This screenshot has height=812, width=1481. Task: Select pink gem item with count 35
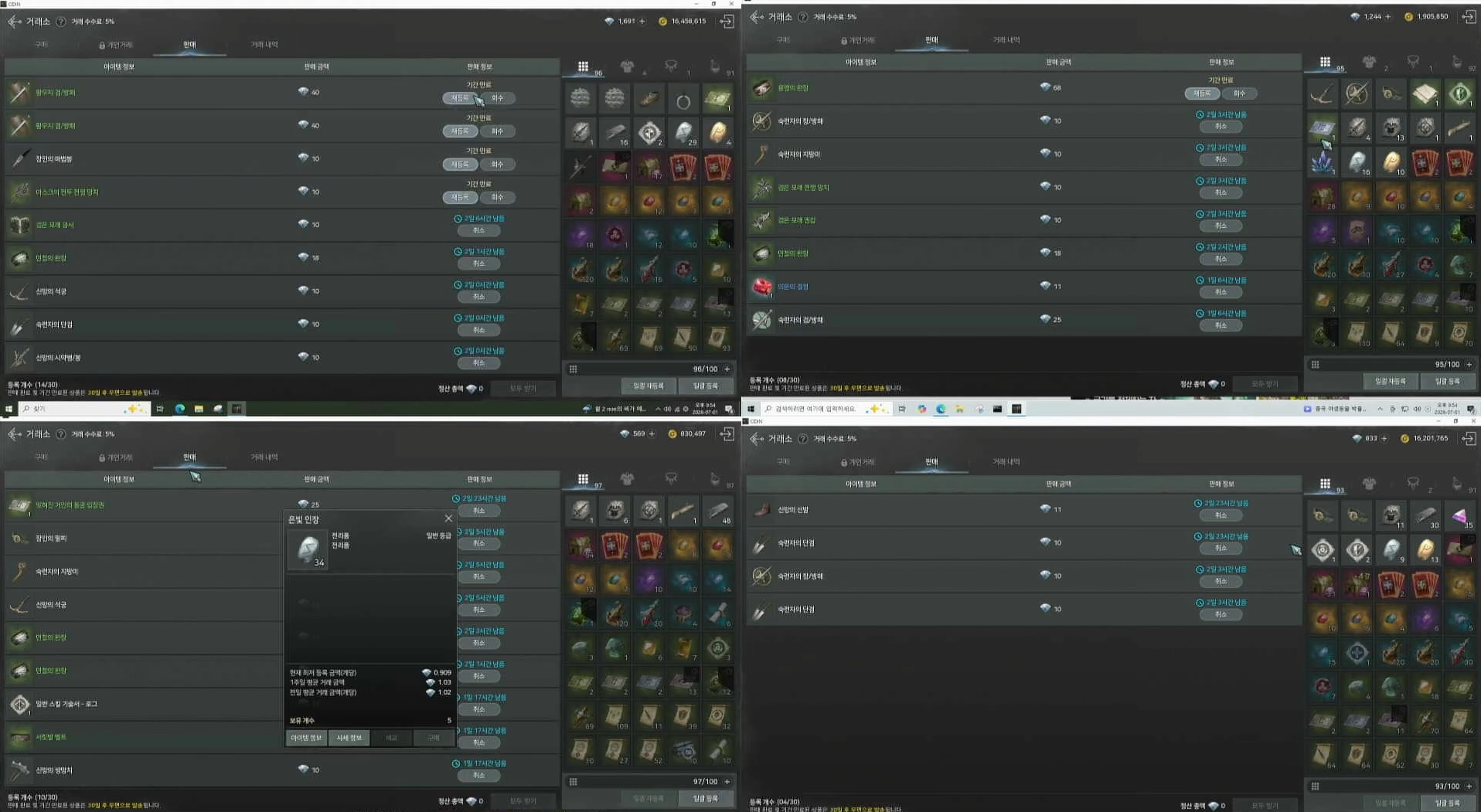tap(1459, 515)
